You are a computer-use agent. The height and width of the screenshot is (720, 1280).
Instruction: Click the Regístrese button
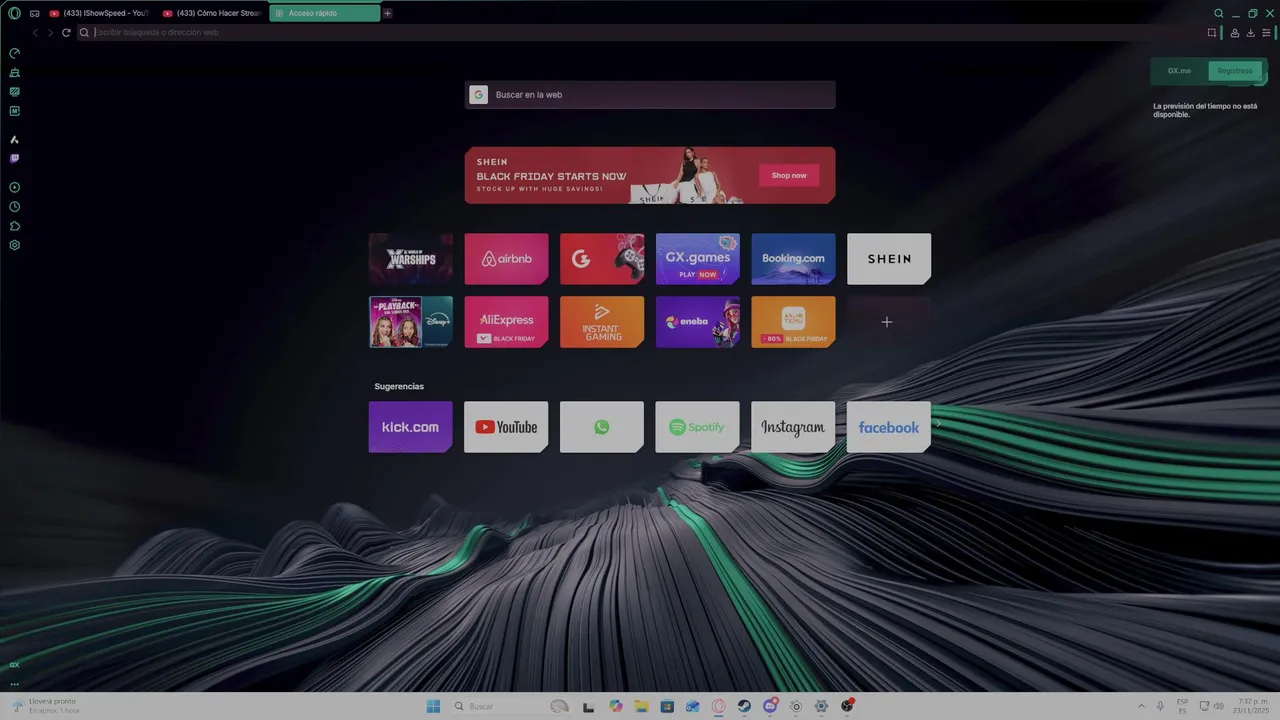click(x=1235, y=71)
